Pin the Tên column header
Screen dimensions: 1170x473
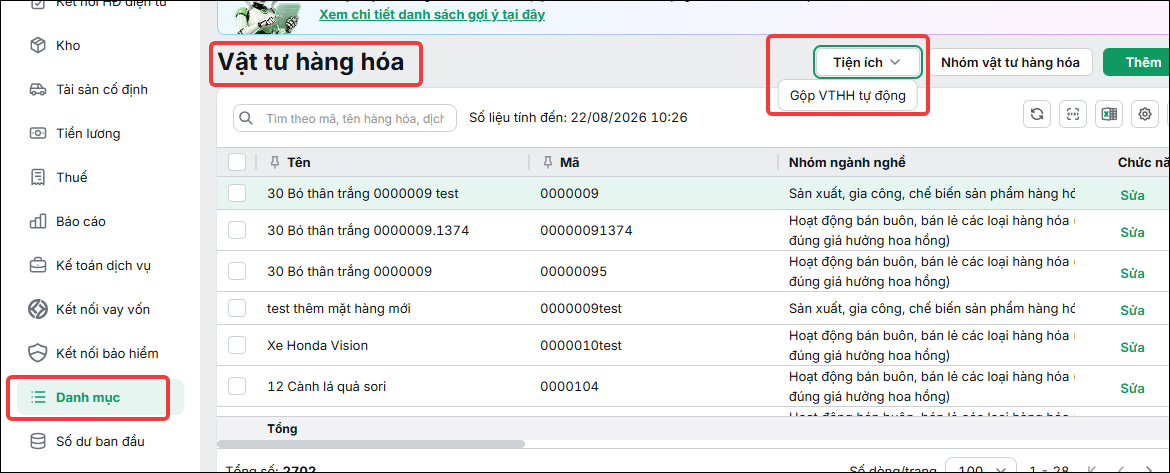(x=275, y=162)
